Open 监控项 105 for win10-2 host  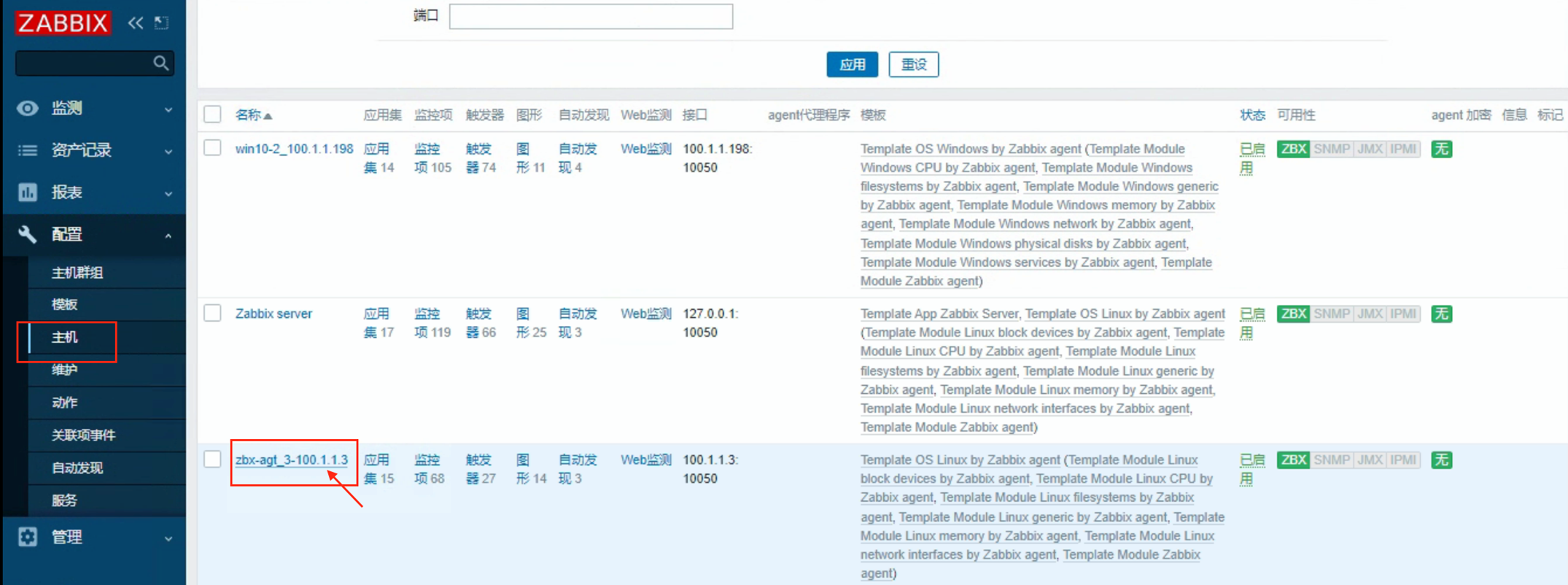[x=432, y=158]
